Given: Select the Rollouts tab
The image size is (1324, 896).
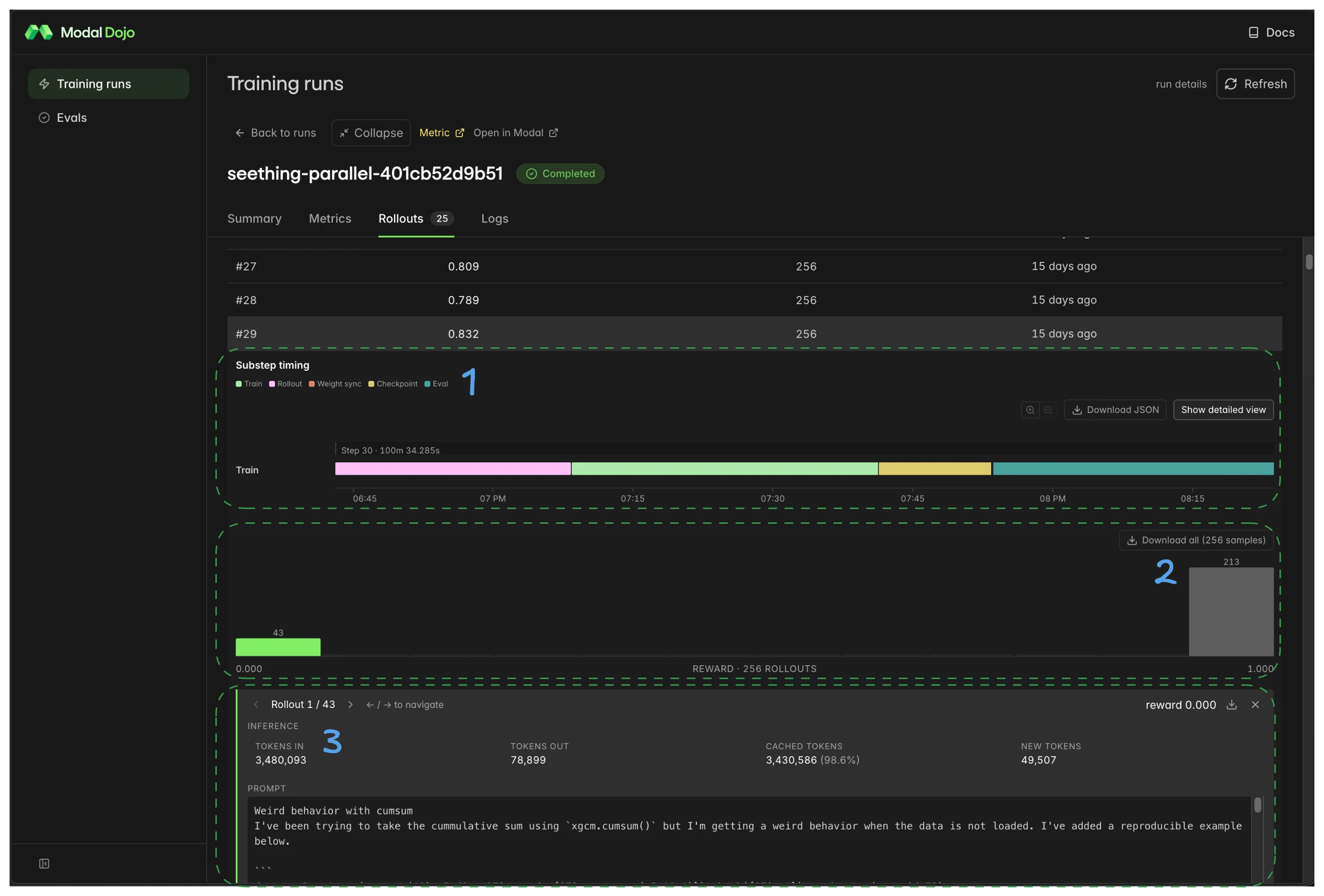Looking at the screenshot, I should click(416, 219).
